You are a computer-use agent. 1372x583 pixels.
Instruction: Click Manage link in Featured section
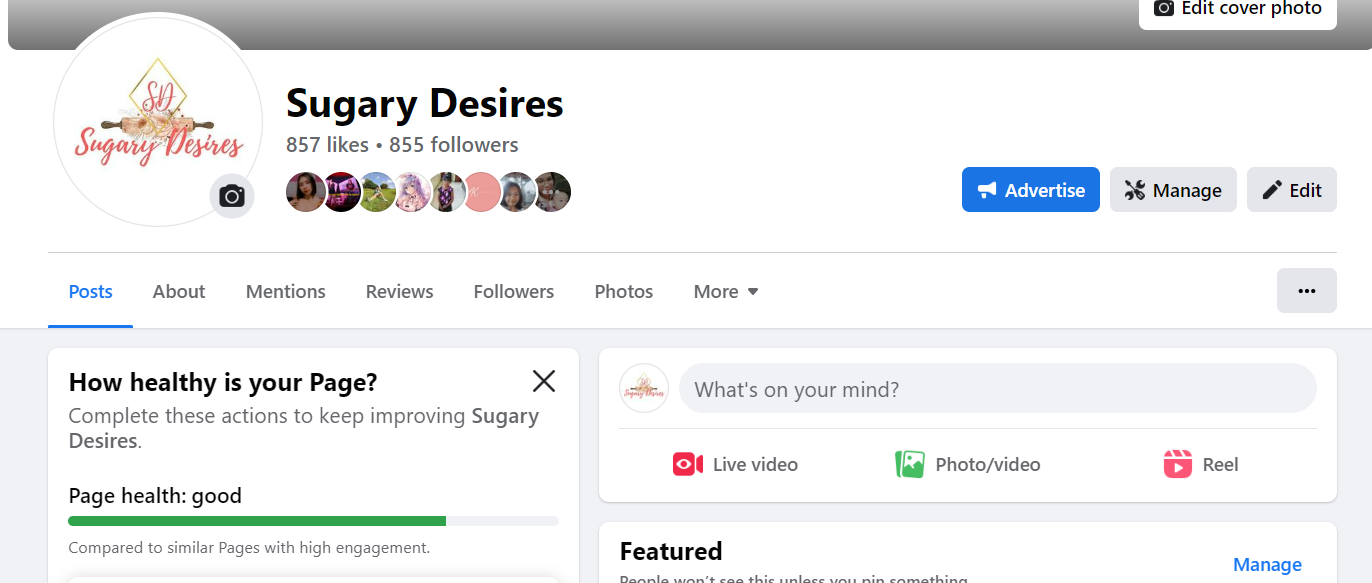point(1267,565)
